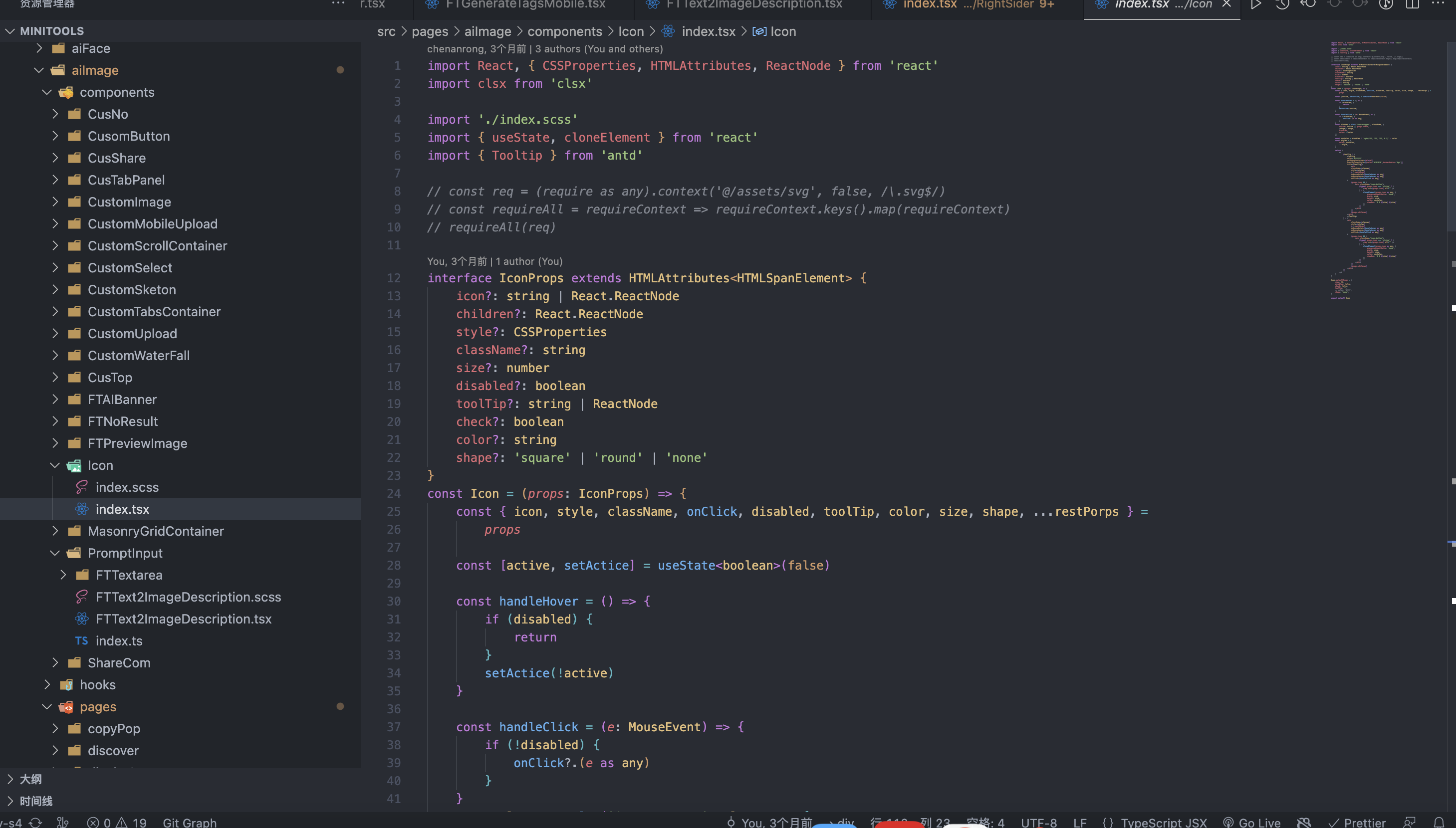Open notifications bell in status bar
The image size is (1456, 828).
point(1439,823)
